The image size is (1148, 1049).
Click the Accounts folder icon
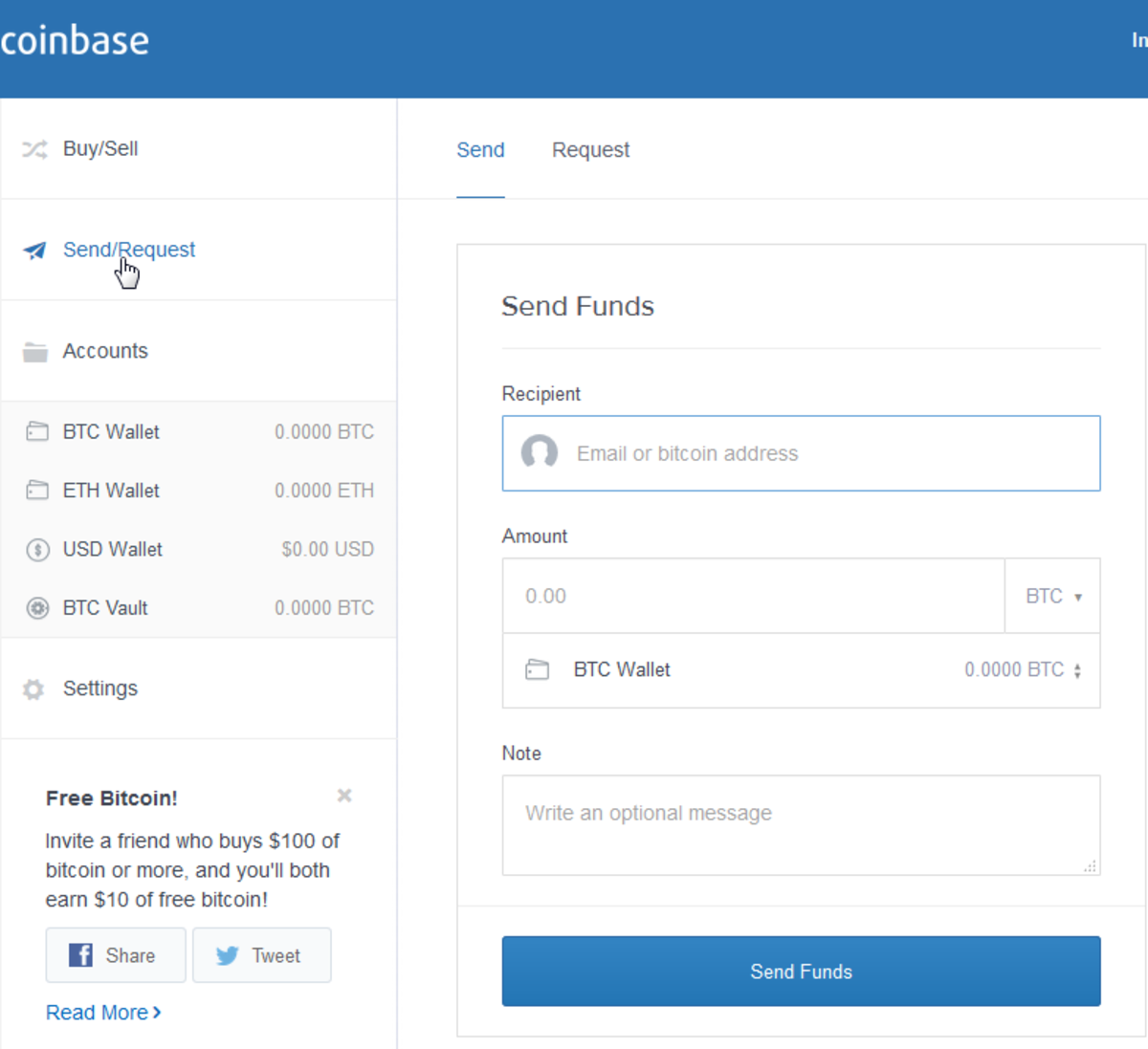35,352
